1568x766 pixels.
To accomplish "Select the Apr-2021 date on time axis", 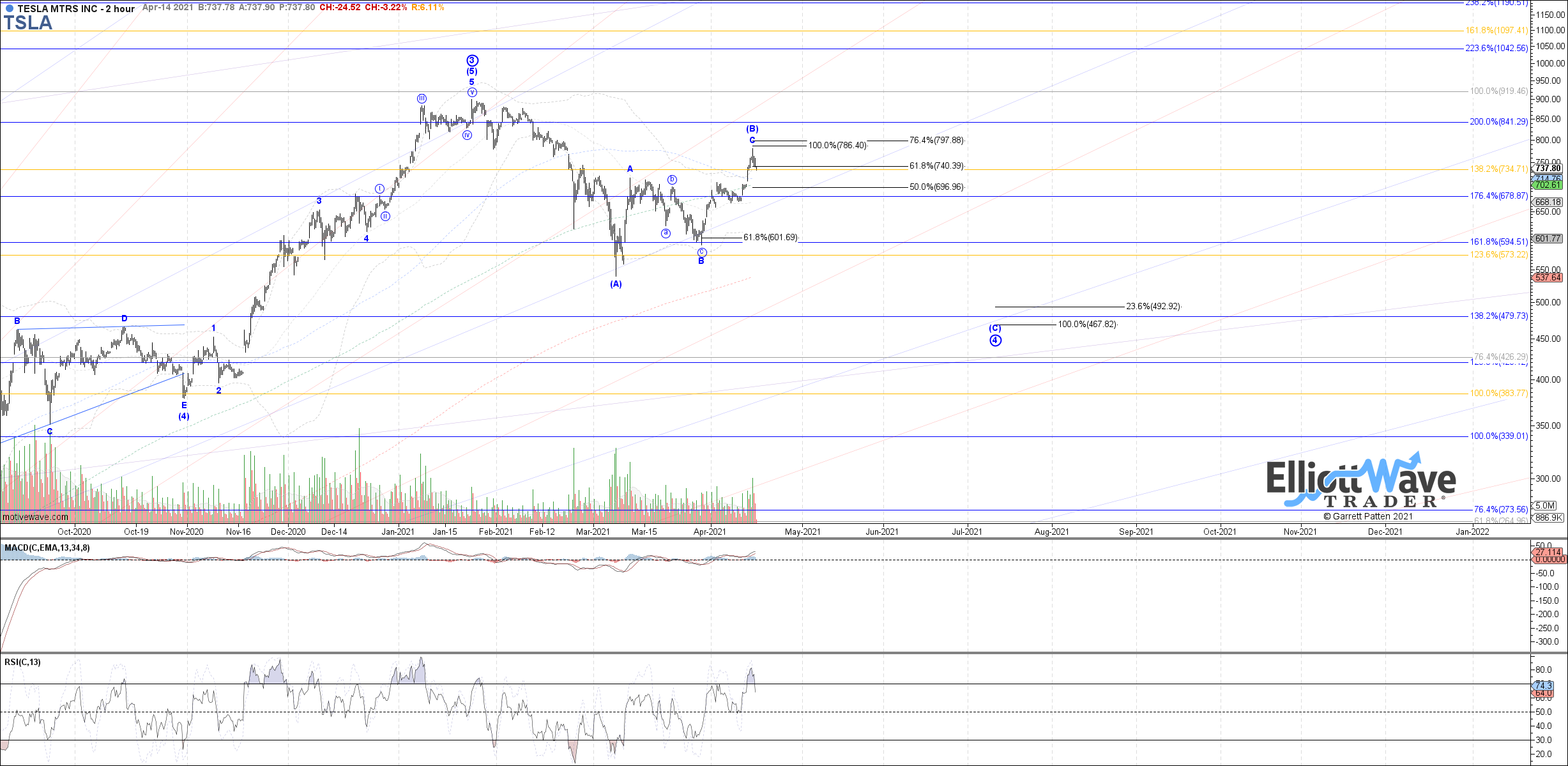I will 710,532.
